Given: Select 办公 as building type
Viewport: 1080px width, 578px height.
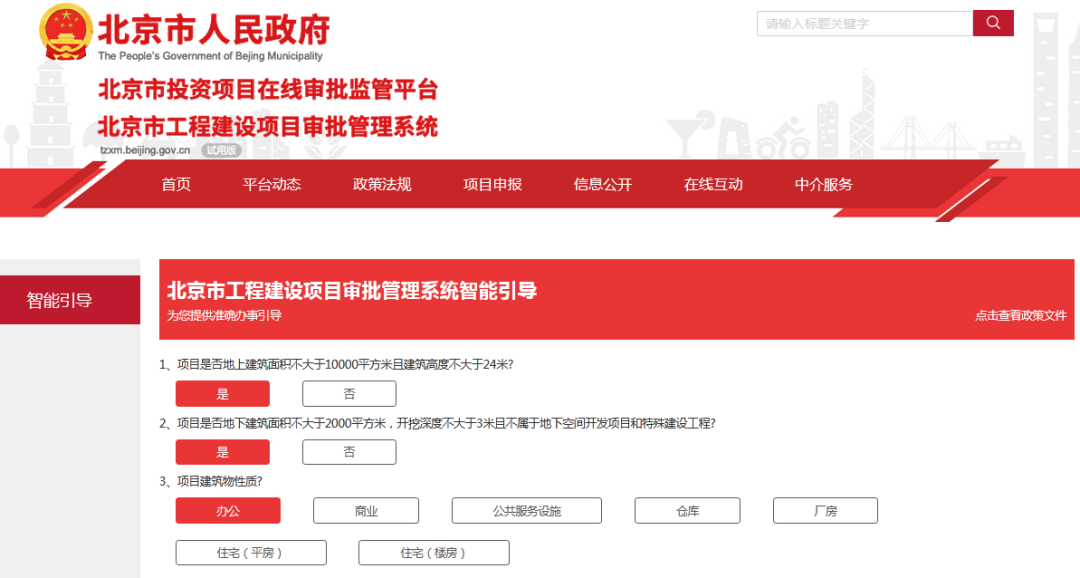Looking at the screenshot, I should click(228, 511).
